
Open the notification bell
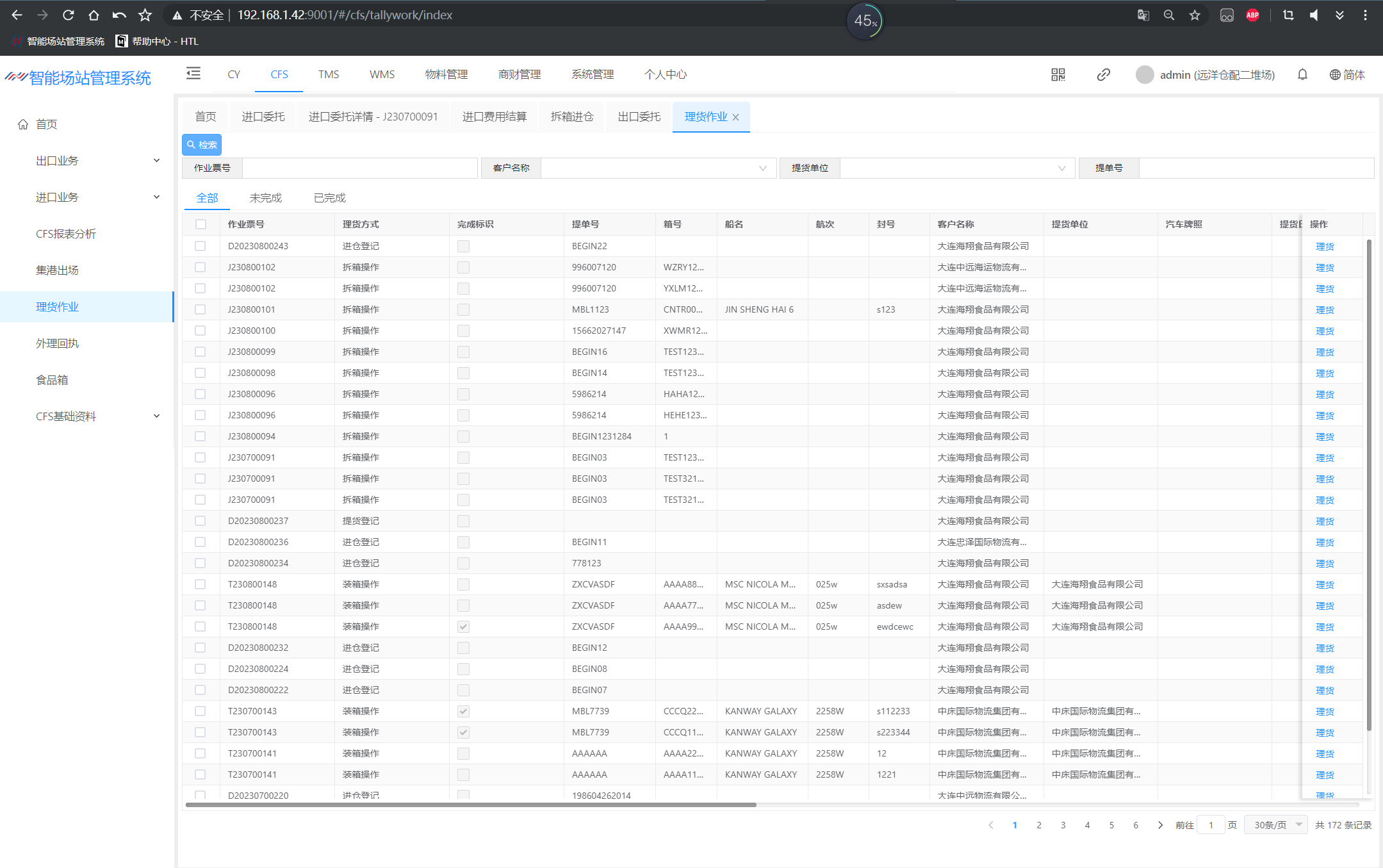pos(1302,75)
